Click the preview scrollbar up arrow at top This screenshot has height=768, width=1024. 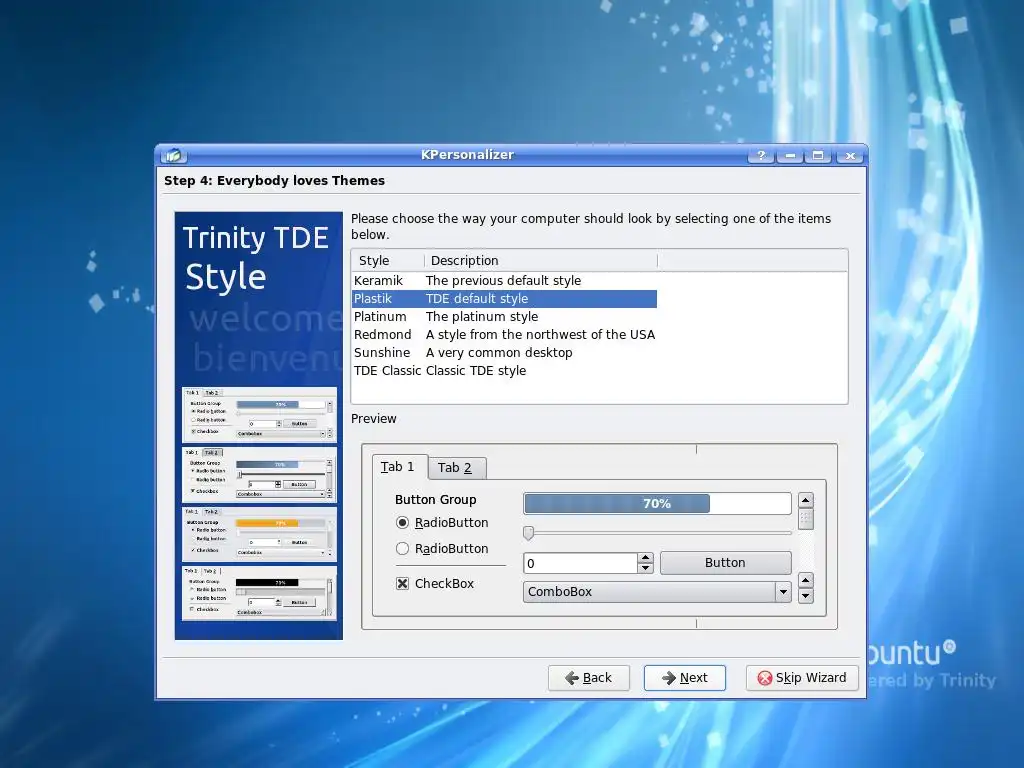(x=806, y=501)
